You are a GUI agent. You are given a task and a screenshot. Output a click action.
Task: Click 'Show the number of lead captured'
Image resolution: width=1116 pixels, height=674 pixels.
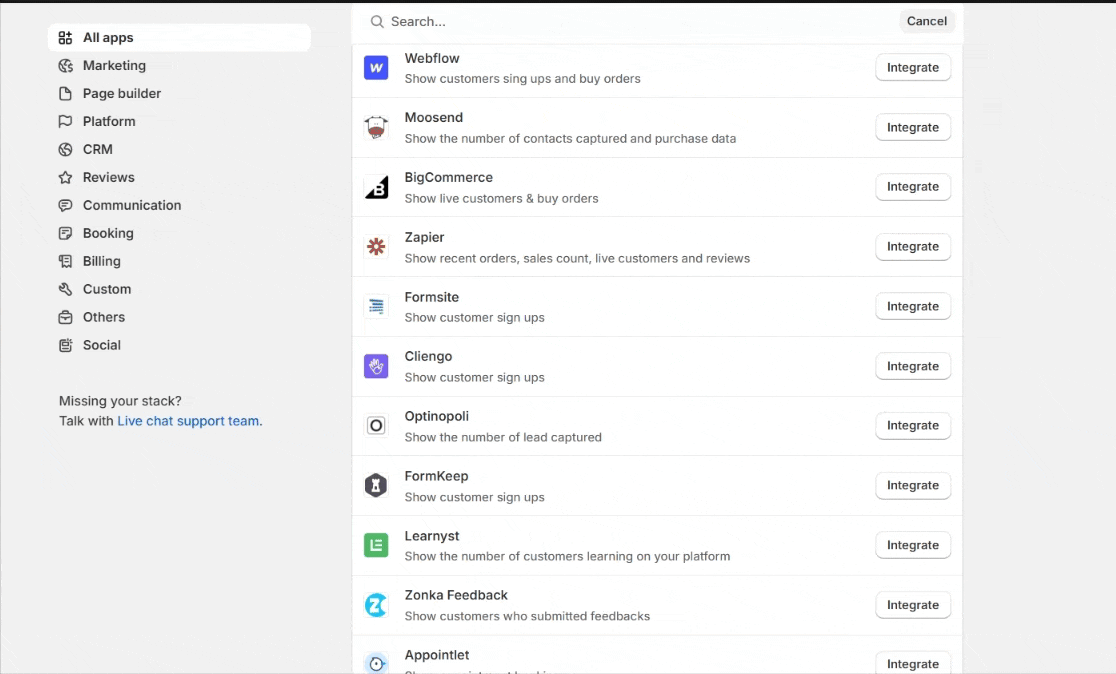click(x=503, y=437)
